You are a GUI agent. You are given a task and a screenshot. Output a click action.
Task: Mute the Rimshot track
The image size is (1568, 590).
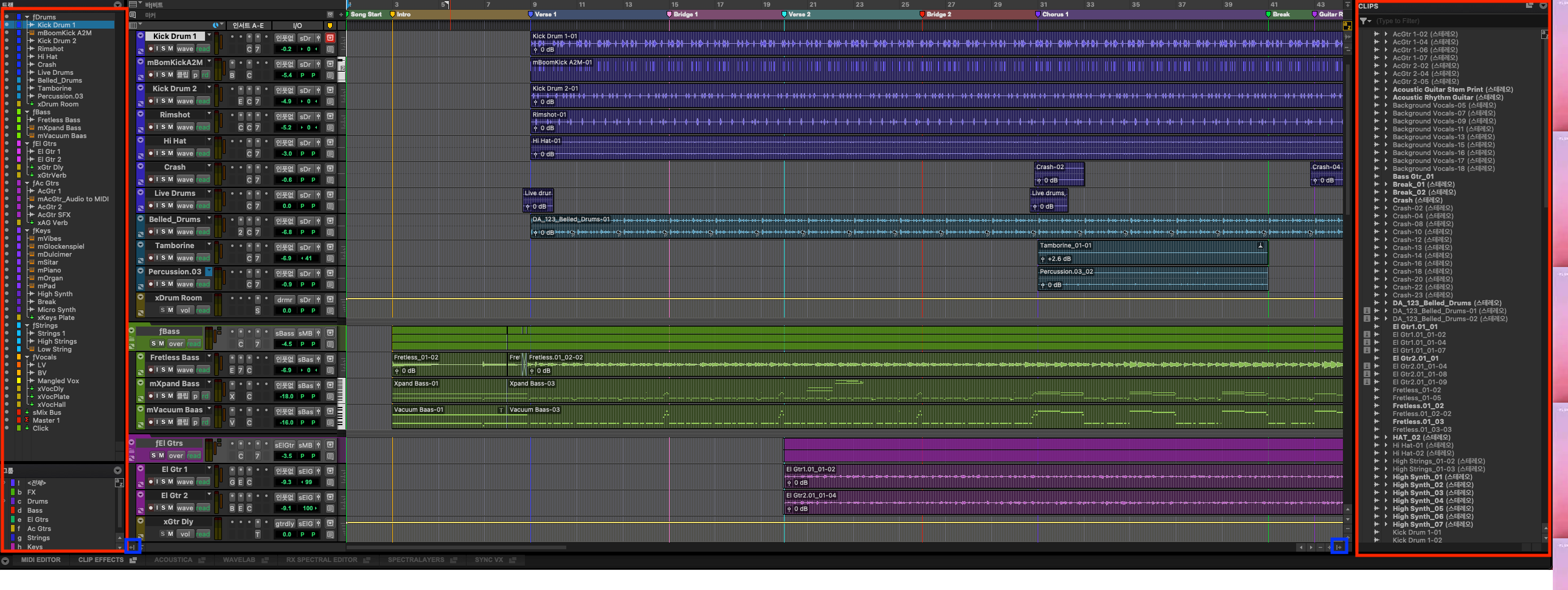coord(170,127)
